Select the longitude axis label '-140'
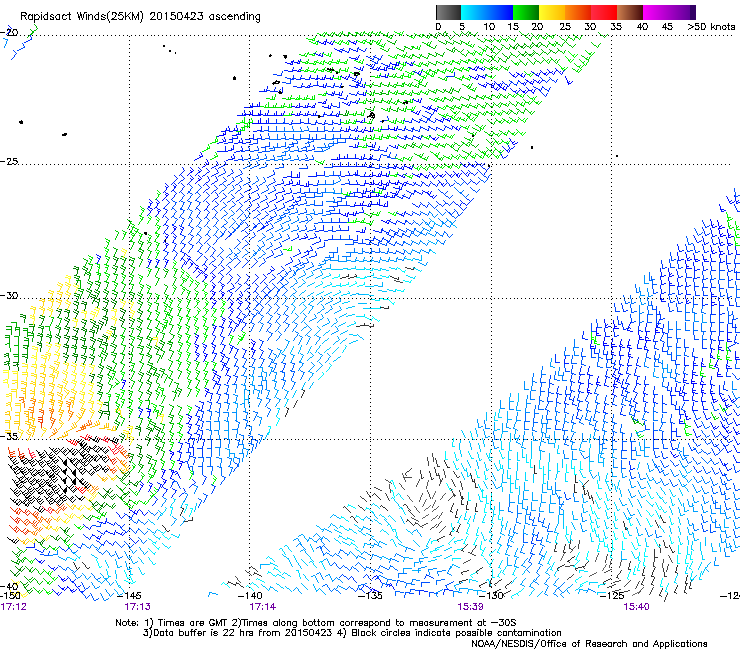740x650 pixels. [251, 596]
